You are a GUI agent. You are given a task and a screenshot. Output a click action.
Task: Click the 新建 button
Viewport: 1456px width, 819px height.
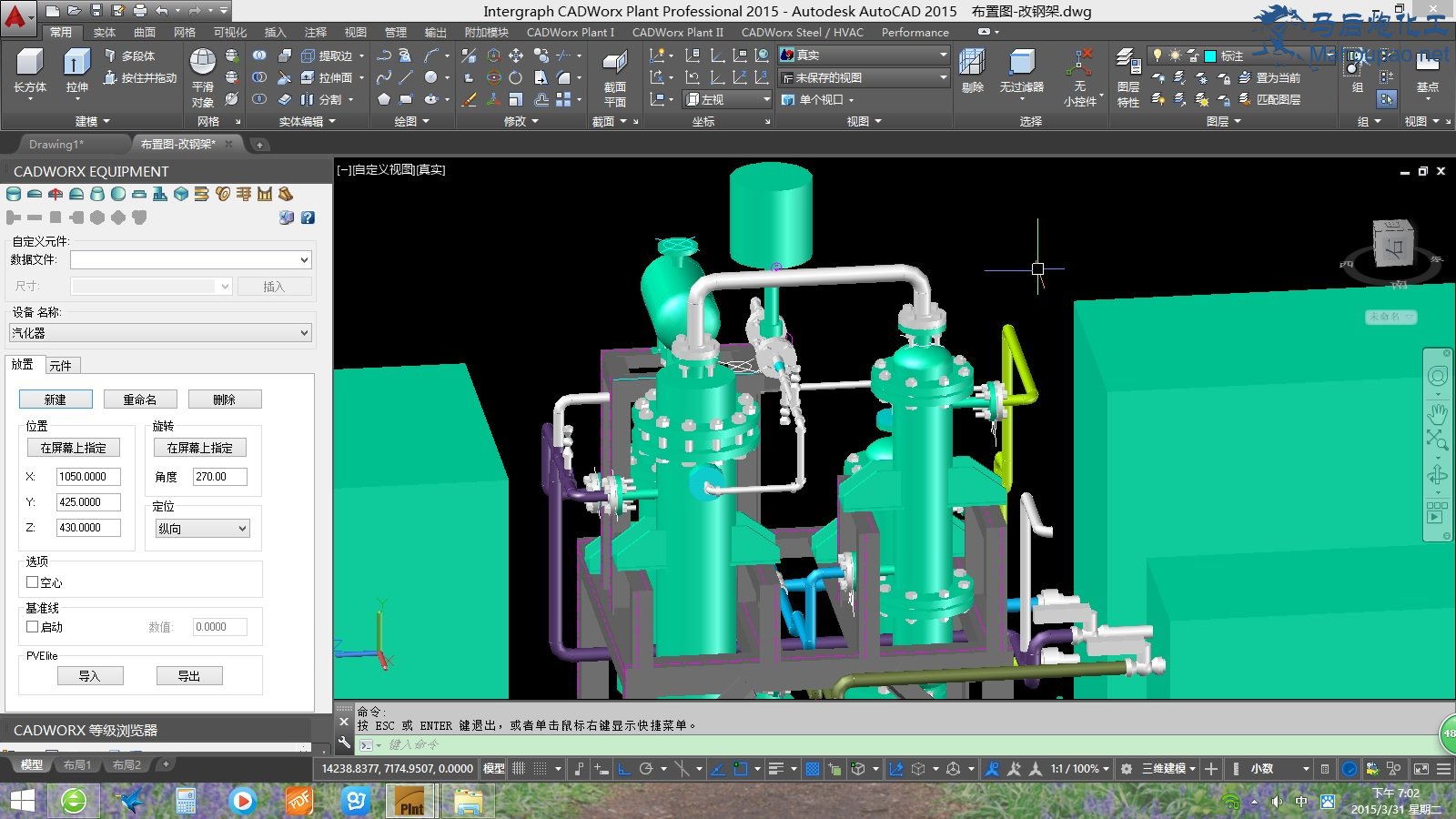(x=56, y=399)
